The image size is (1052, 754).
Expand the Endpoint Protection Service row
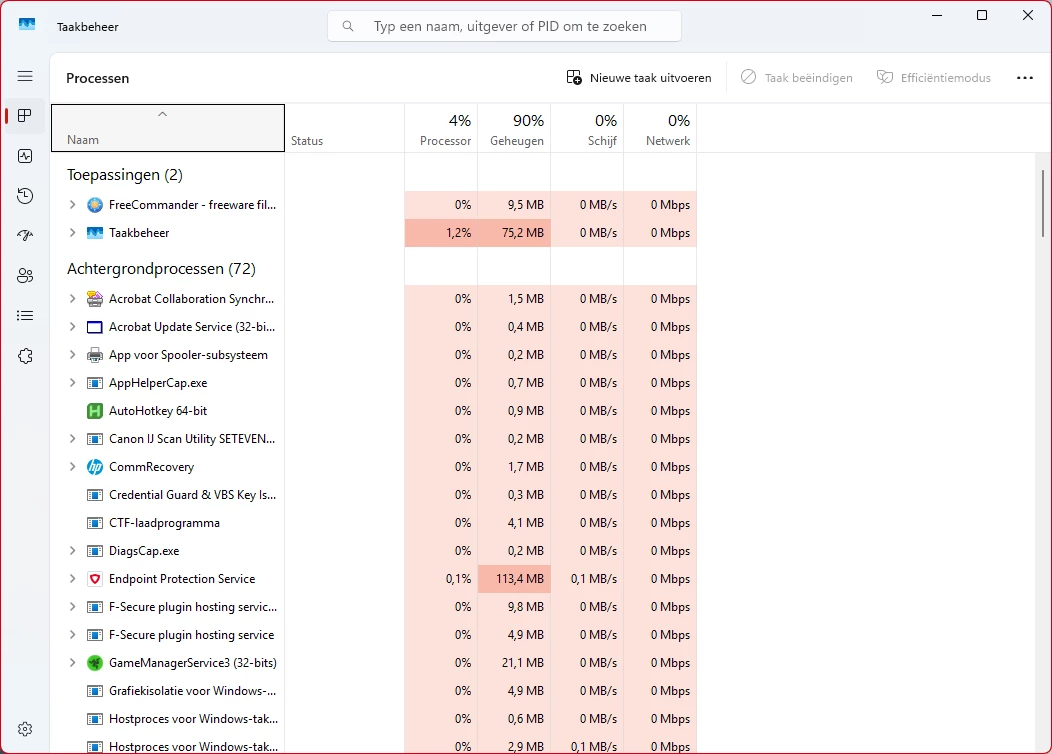[x=72, y=579]
